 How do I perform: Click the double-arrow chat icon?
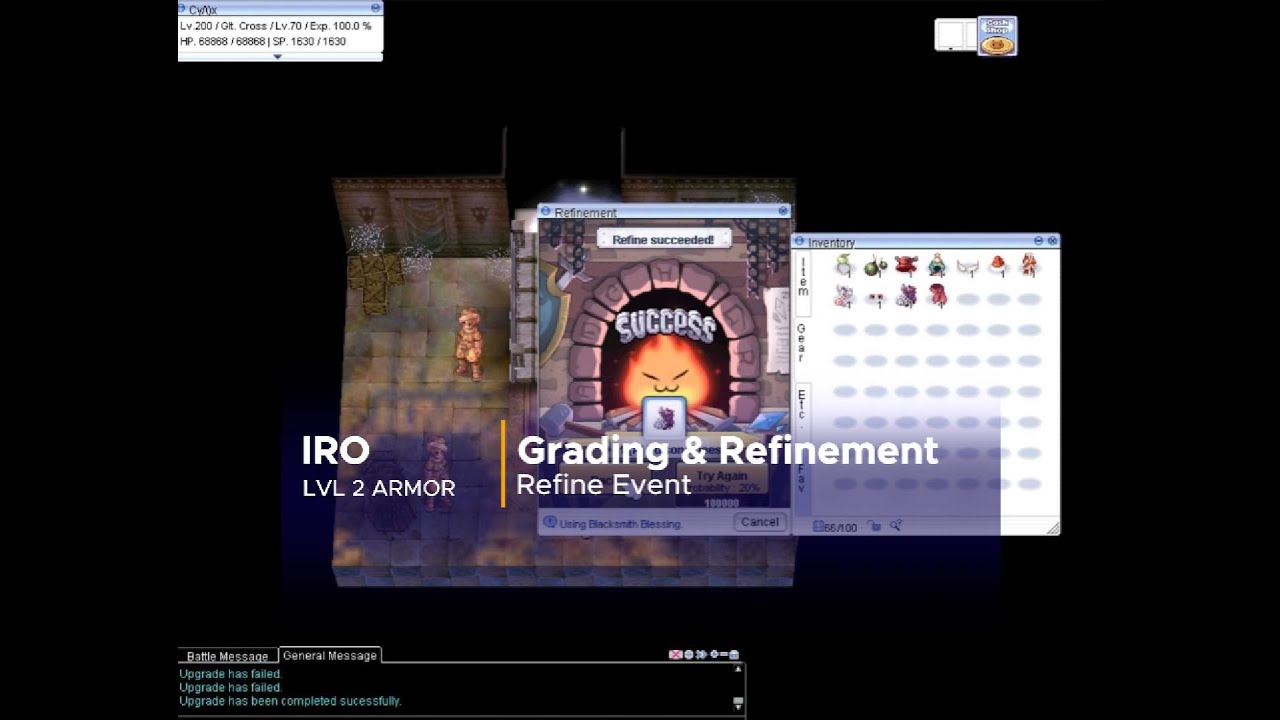pos(700,655)
